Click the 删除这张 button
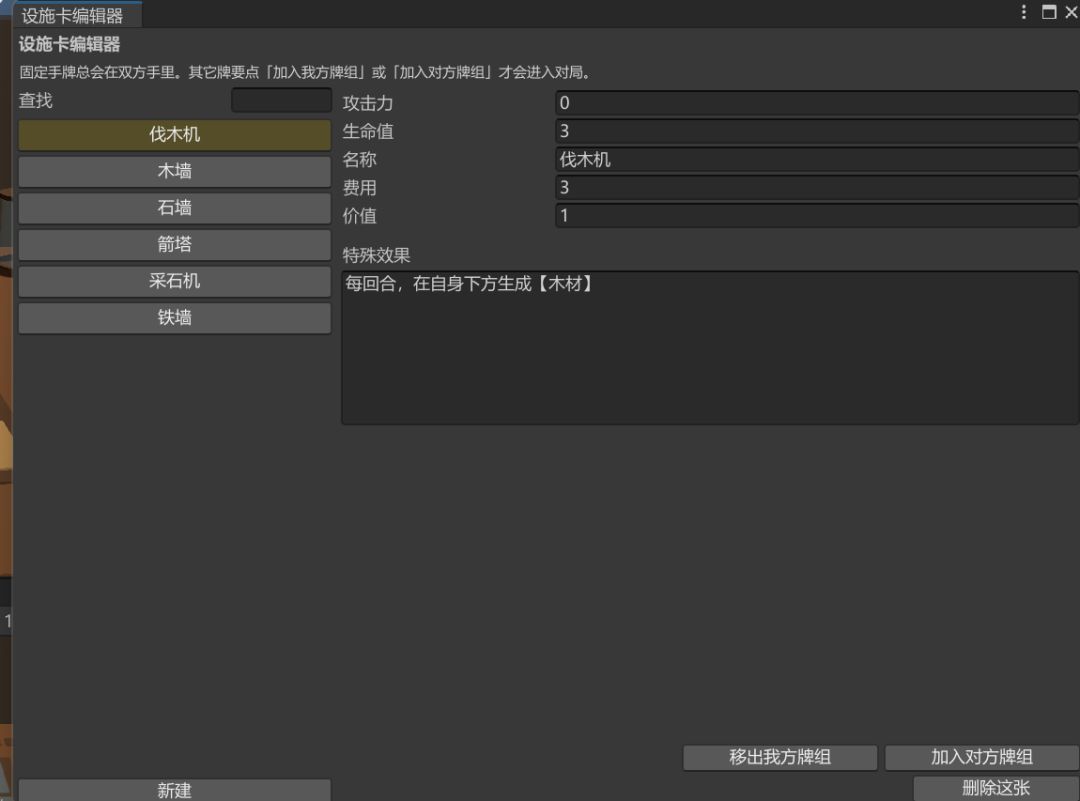 point(996,788)
